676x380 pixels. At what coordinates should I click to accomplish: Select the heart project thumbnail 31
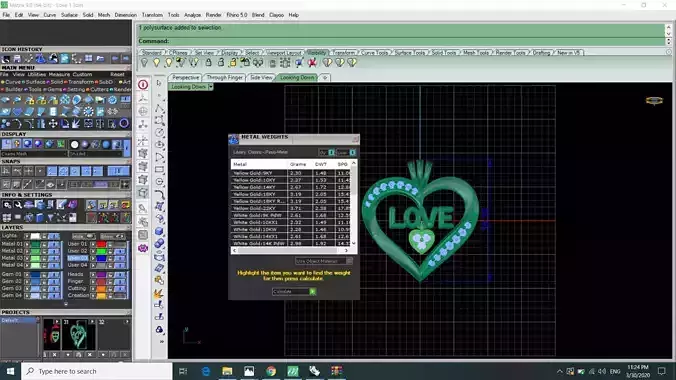78,335
